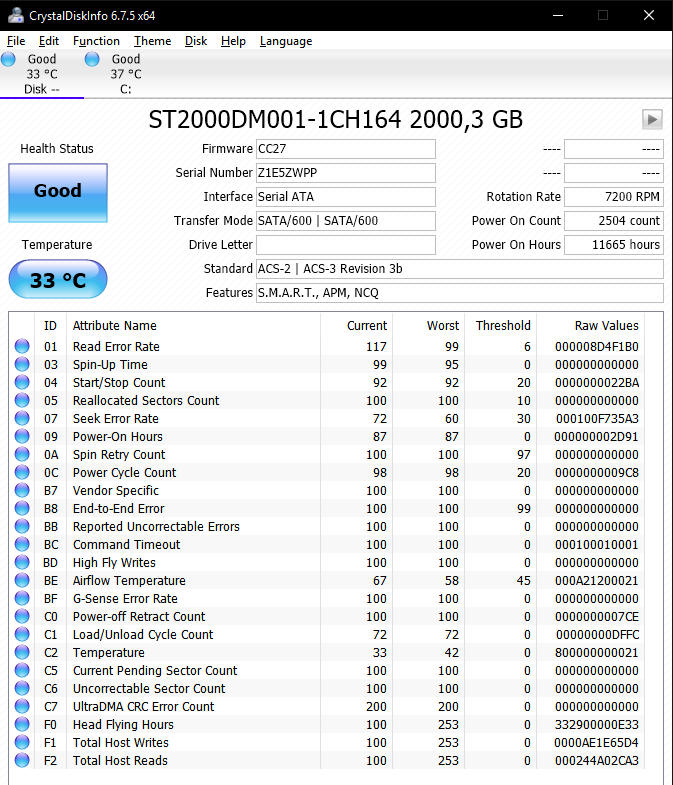This screenshot has height=785, width=673.
Task: Click status icon for C2 Temperature row
Action: coord(22,653)
